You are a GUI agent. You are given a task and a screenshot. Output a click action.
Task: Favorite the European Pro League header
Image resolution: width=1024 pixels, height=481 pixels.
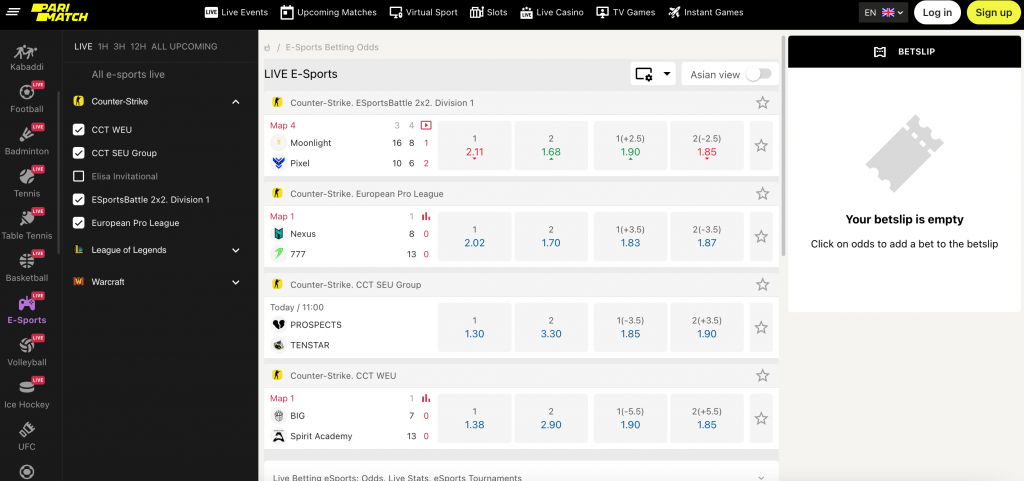coord(762,194)
